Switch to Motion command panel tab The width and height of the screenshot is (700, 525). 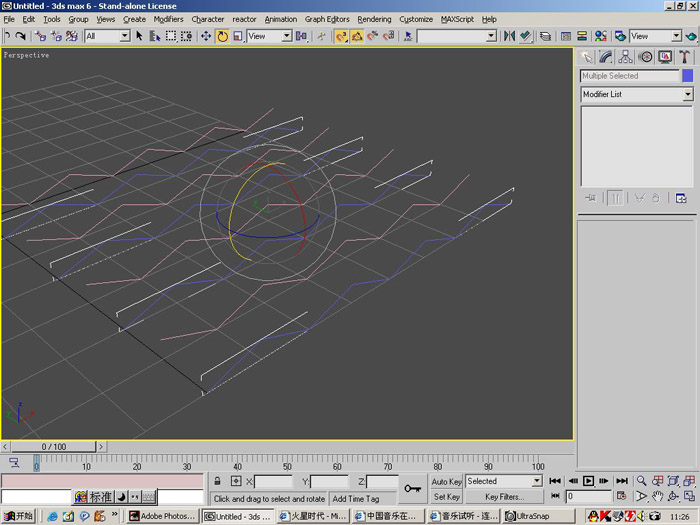point(645,57)
